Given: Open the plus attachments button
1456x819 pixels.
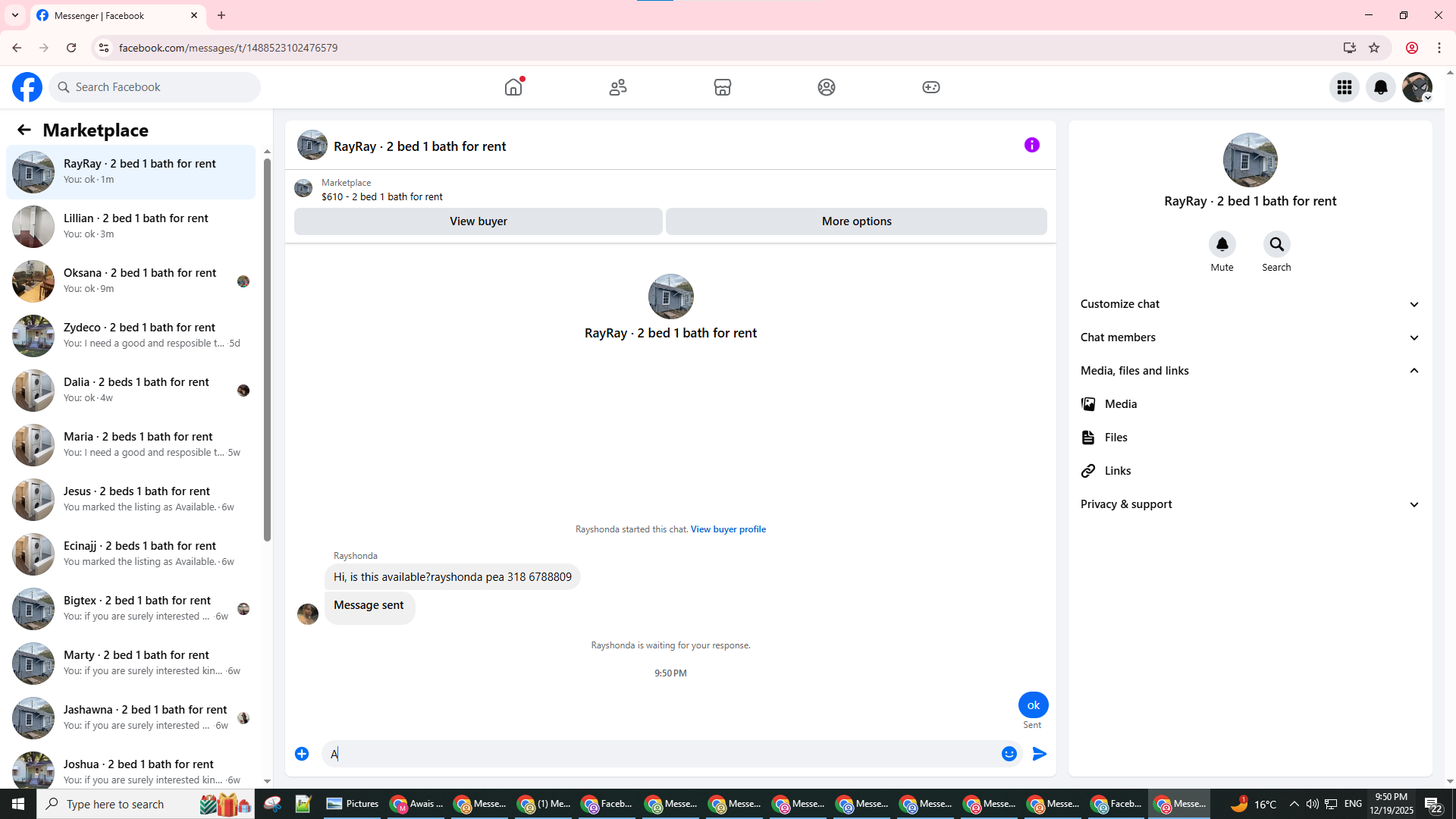Looking at the screenshot, I should pyautogui.click(x=302, y=754).
